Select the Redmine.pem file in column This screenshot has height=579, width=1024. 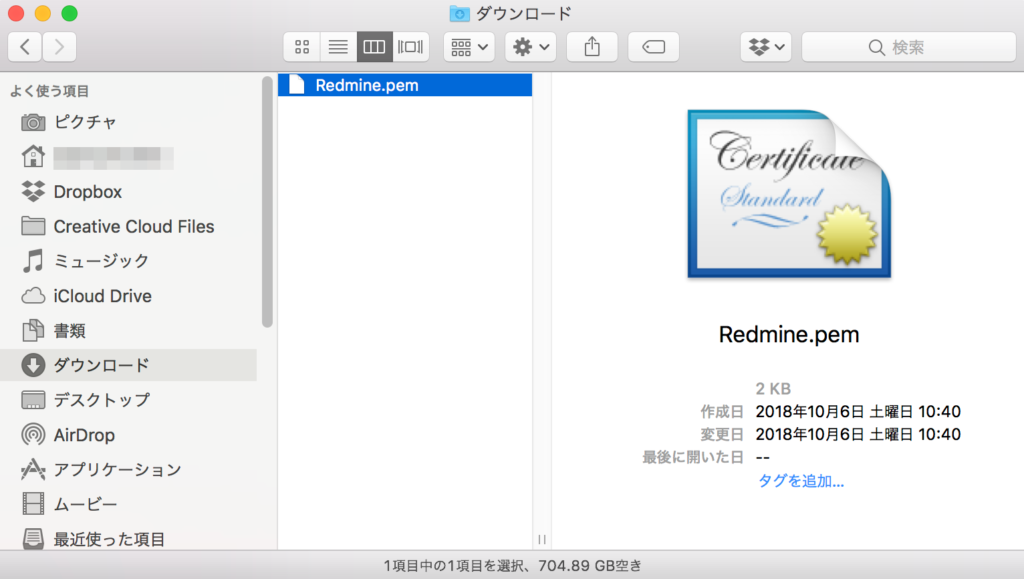tap(366, 85)
